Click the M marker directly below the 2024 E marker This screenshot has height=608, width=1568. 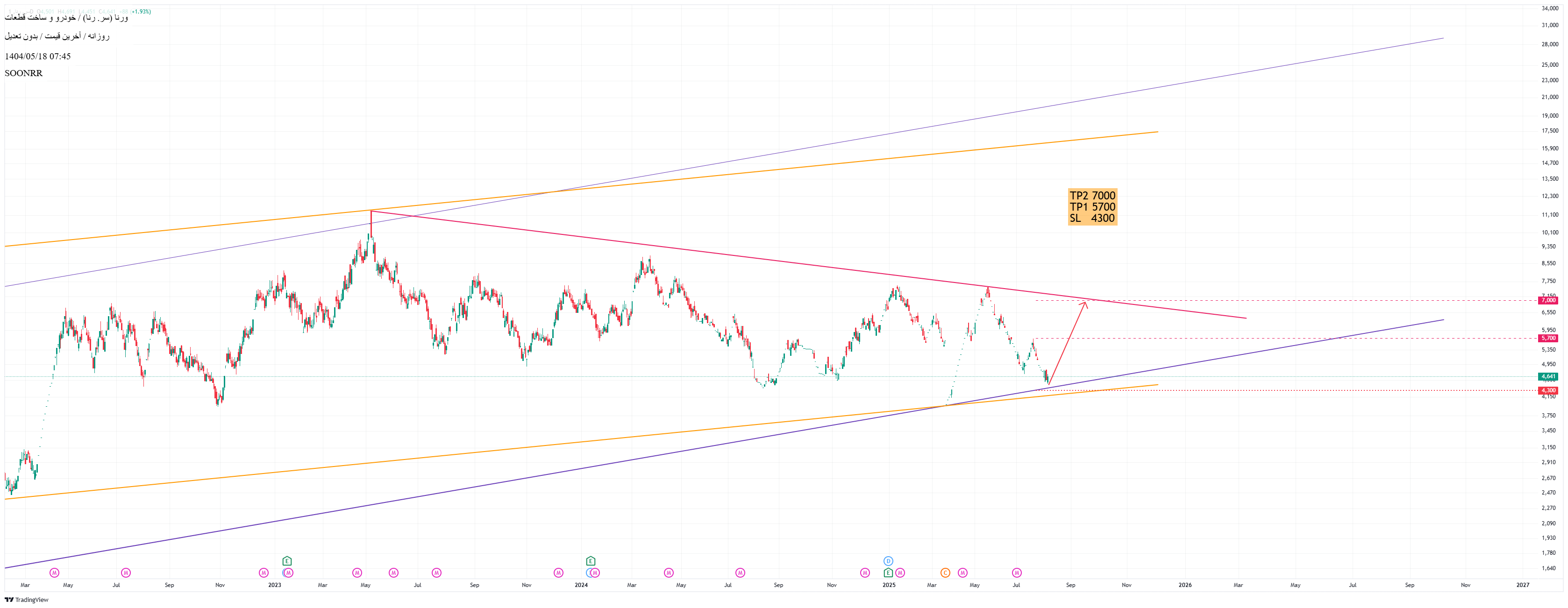[595, 573]
